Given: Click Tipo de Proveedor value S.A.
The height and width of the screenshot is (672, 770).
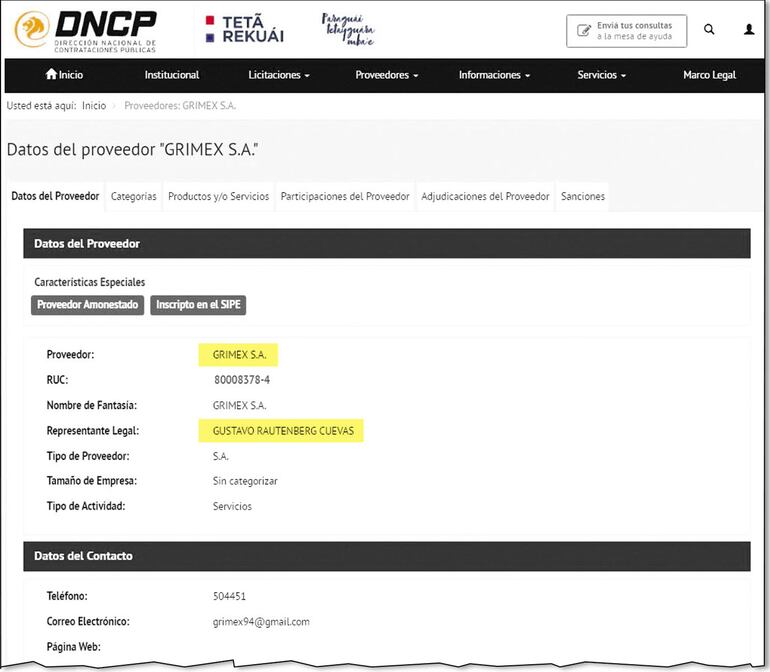Looking at the screenshot, I should tap(220, 456).
